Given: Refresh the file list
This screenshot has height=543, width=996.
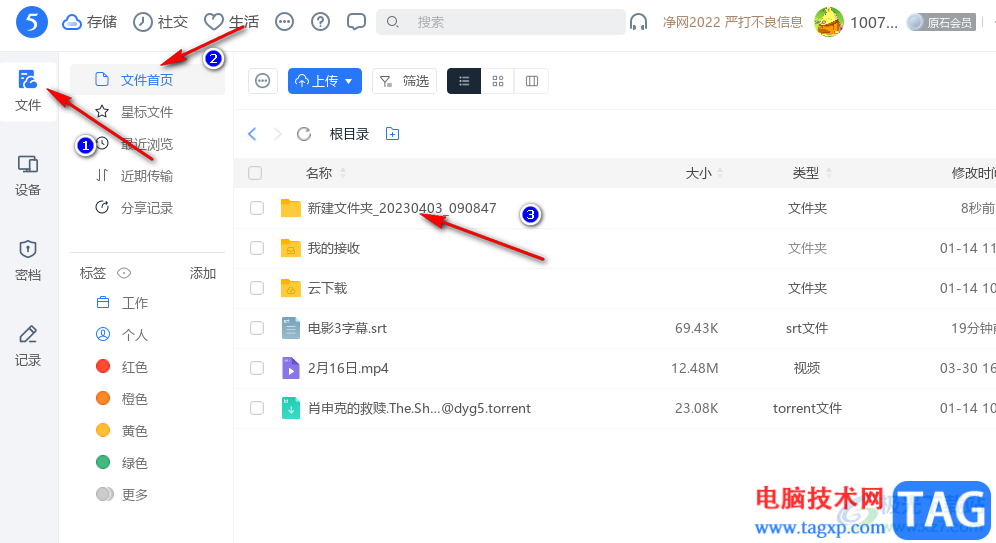Looking at the screenshot, I should pos(304,134).
